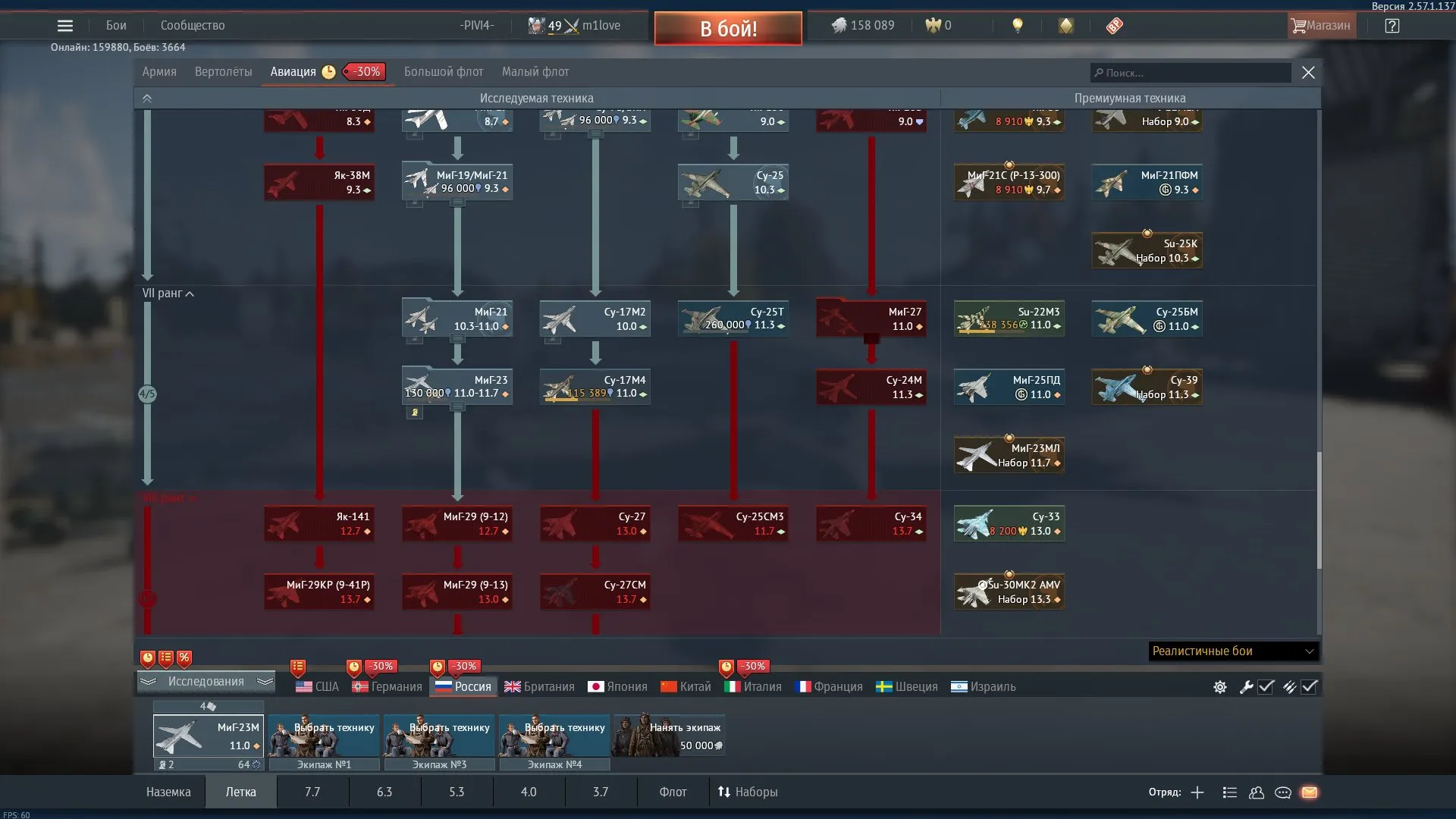Click the rank VII 4/5 progress marker
The width and height of the screenshot is (1456, 819).
click(x=147, y=394)
